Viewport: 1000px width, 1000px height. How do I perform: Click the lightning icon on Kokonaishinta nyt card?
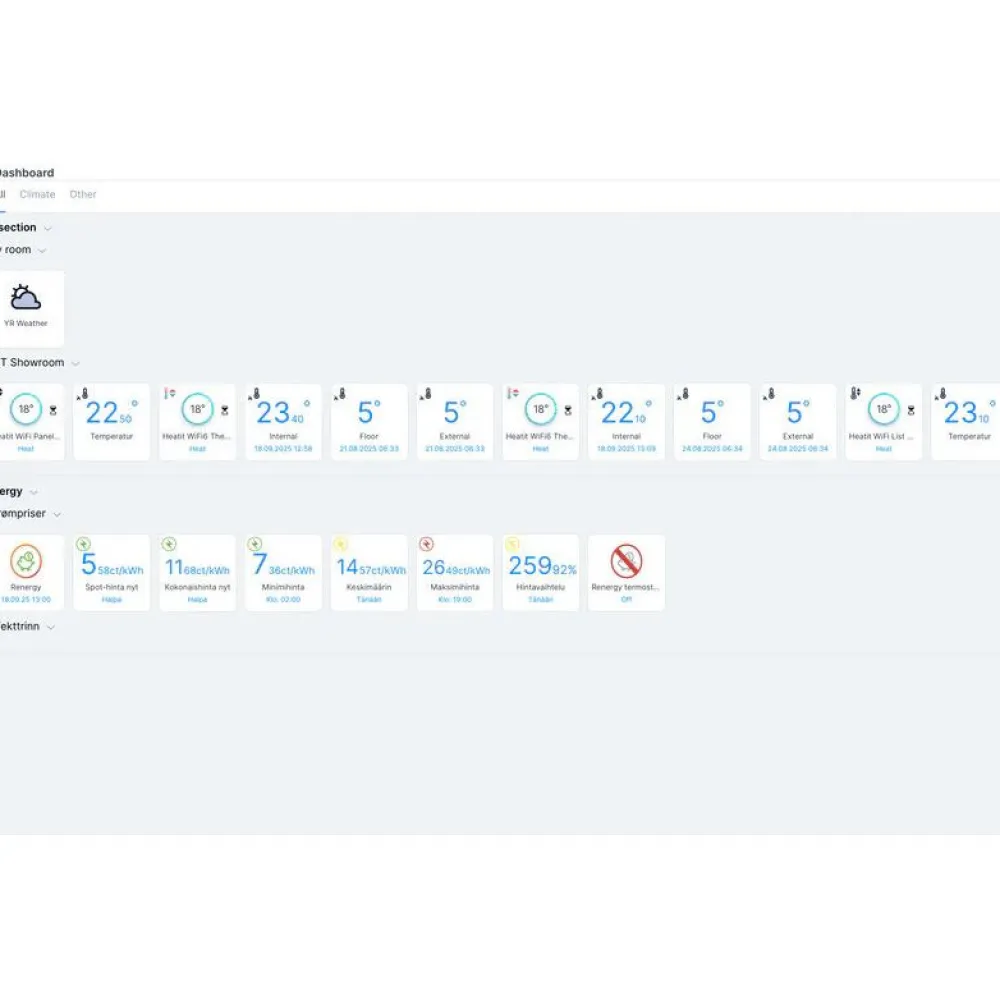point(169,544)
